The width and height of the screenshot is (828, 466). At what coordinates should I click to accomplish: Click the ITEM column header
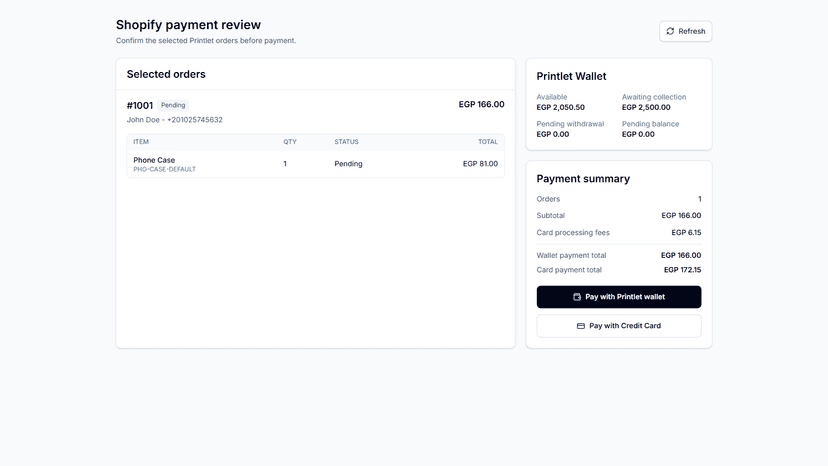coord(141,142)
